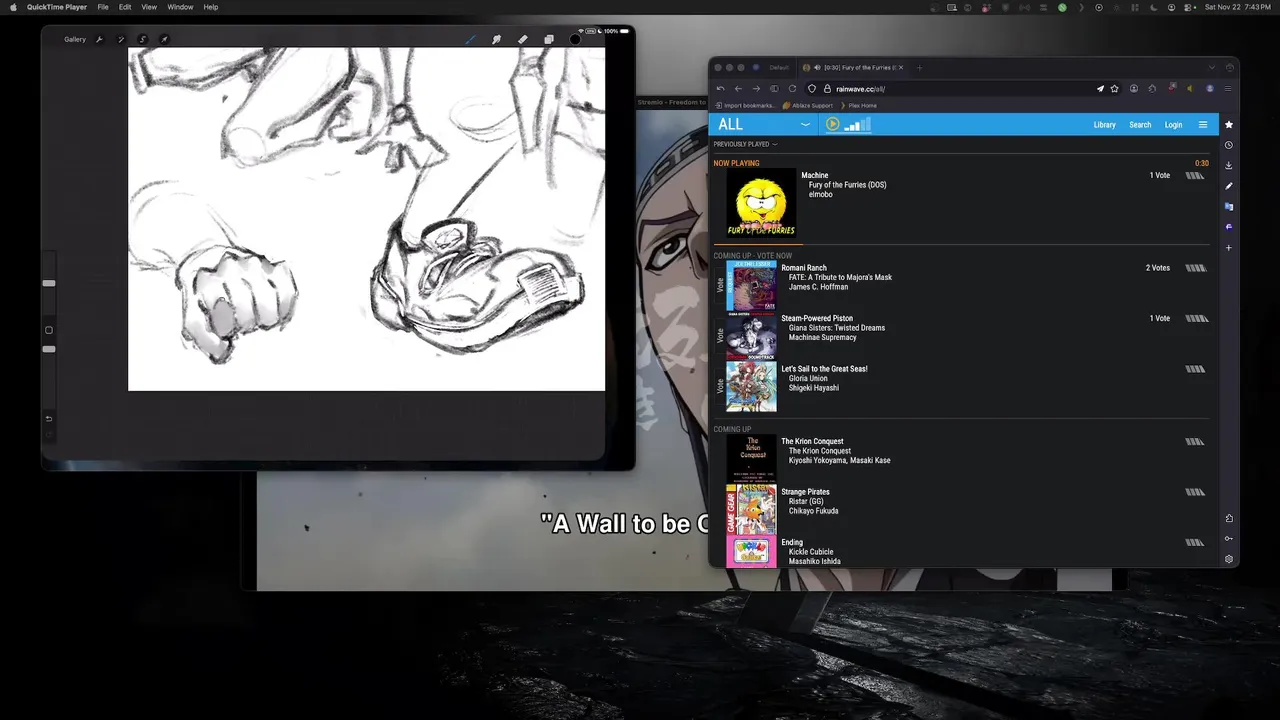Open the Edit menu
This screenshot has width=1280, height=720.
point(125,7)
